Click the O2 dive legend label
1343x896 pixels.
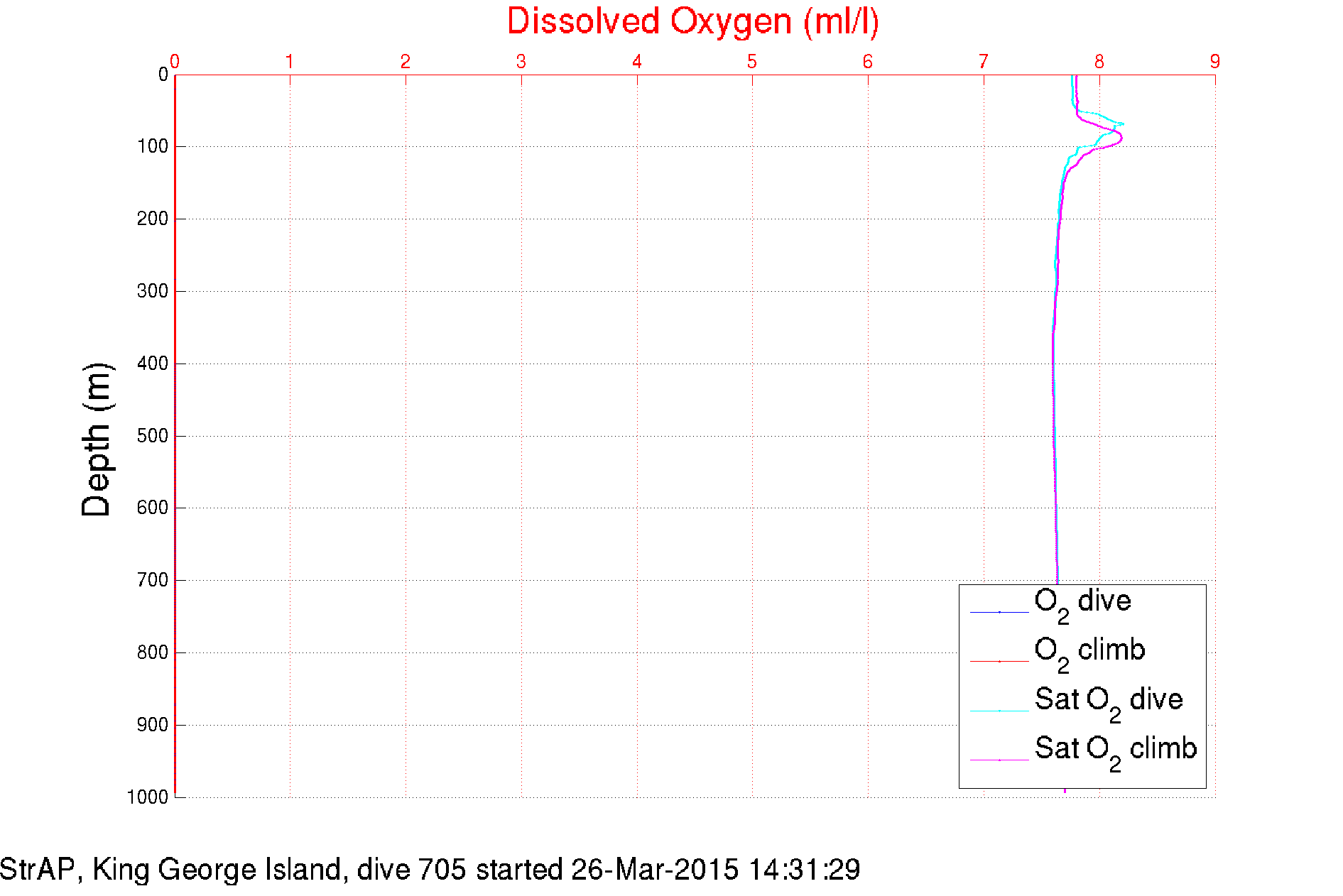(1082, 602)
